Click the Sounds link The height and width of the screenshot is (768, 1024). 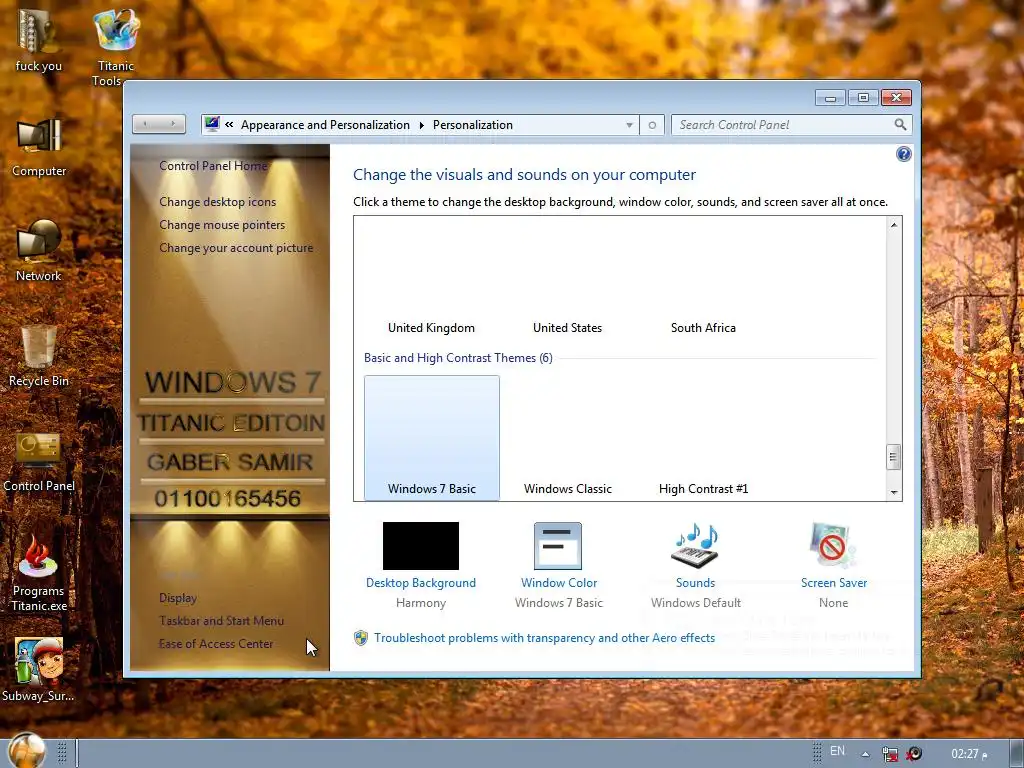[x=696, y=583]
